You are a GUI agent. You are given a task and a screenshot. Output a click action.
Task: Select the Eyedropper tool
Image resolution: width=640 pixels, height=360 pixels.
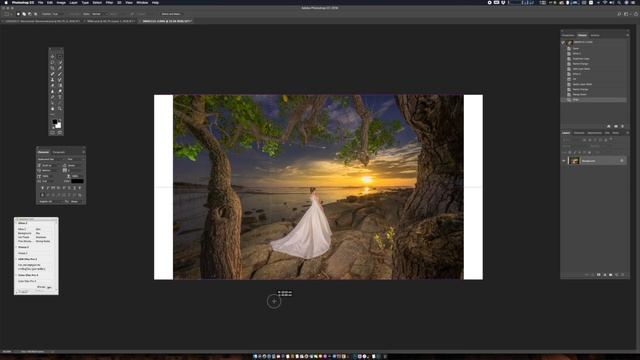60,68
